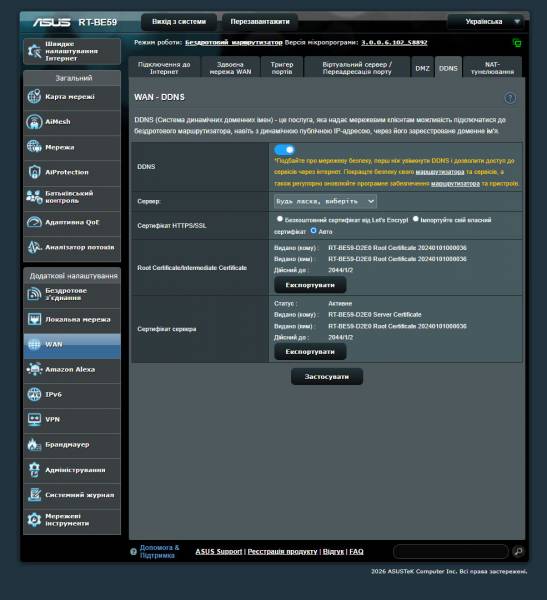This screenshot has width=547, height=600.
Task: Open the Відгук feedback link
Action: [x=333, y=551]
